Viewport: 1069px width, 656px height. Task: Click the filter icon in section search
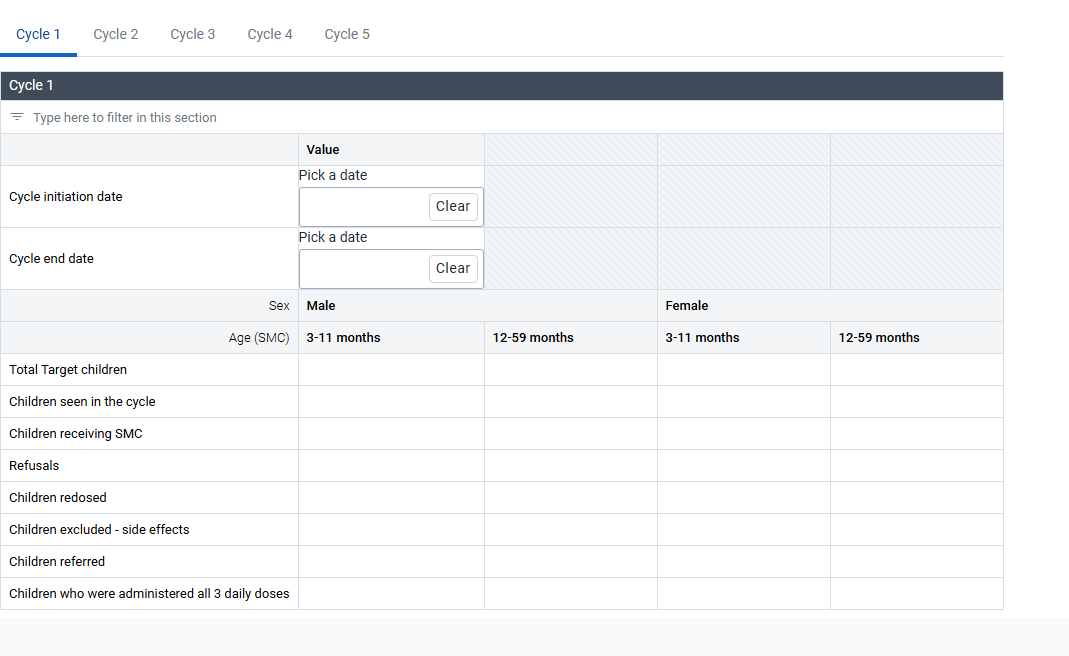click(x=17, y=117)
